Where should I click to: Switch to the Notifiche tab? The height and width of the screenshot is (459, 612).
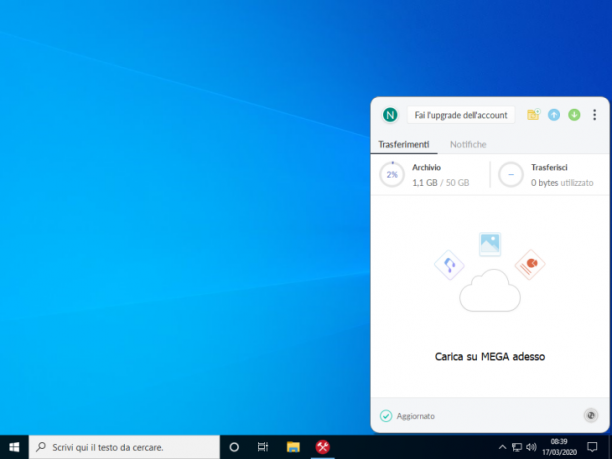coord(468,144)
